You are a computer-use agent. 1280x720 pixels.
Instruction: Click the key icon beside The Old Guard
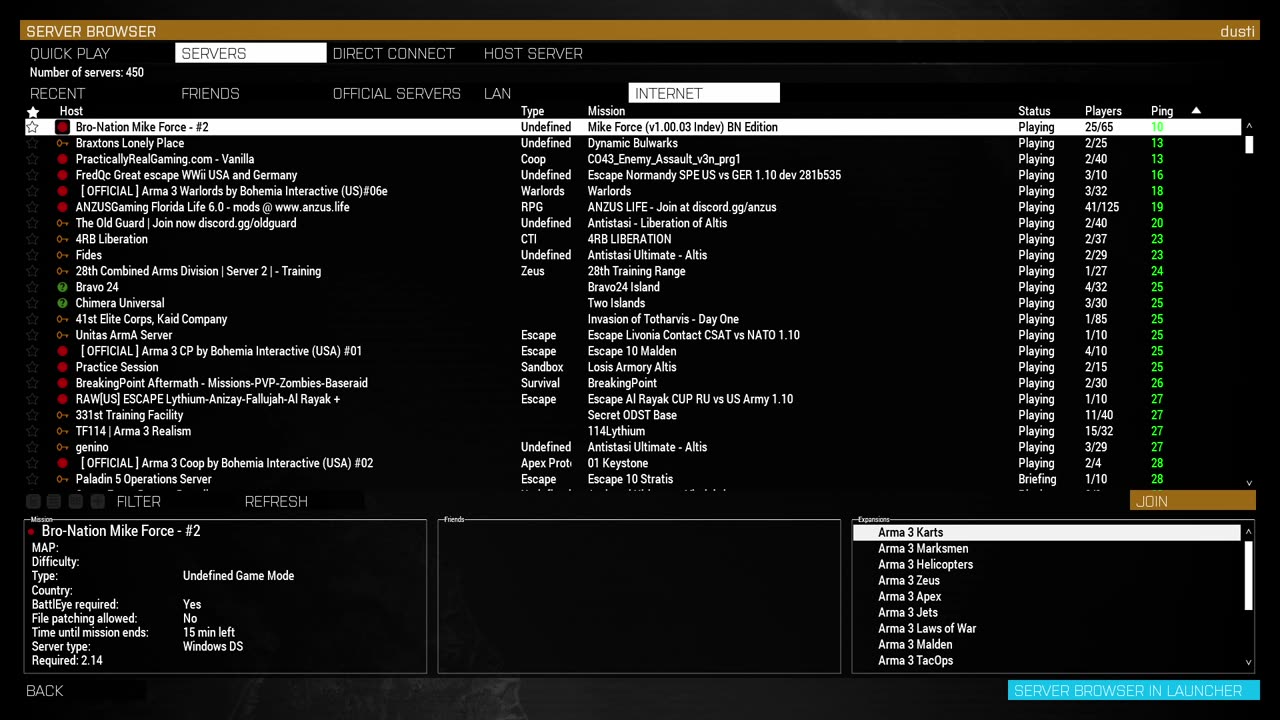point(62,223)
